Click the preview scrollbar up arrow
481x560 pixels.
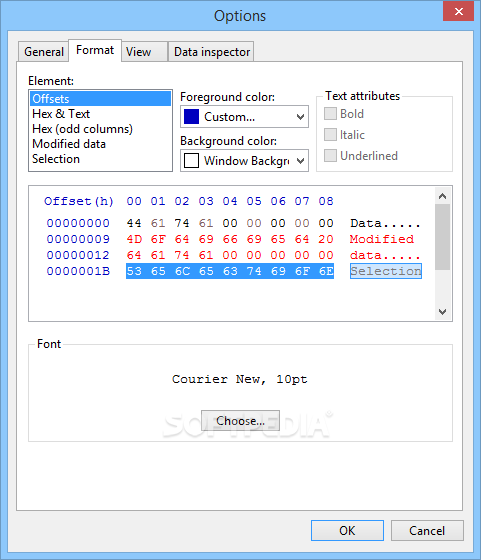coord(442,196)
